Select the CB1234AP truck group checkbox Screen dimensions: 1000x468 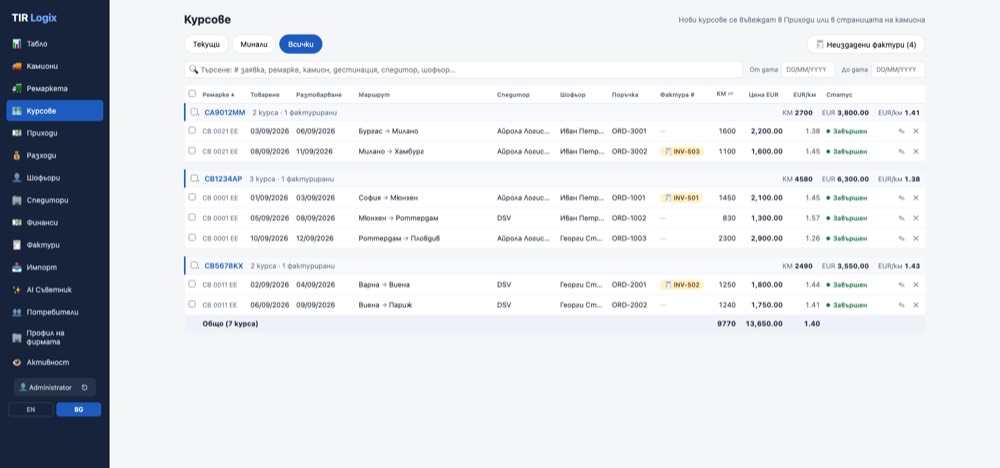(195, 179)
